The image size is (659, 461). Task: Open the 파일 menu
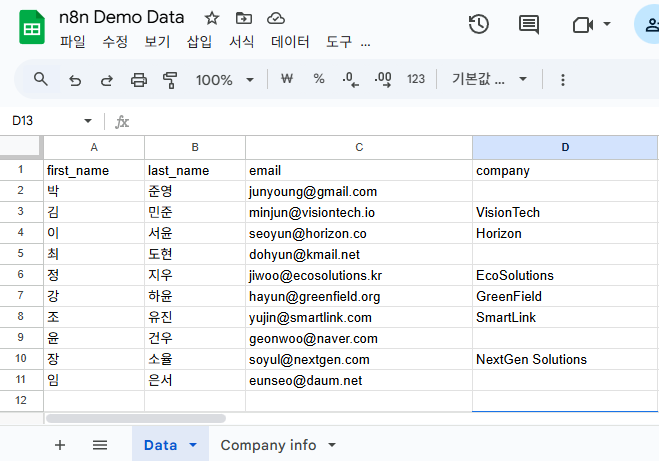[x=72, y=42]
